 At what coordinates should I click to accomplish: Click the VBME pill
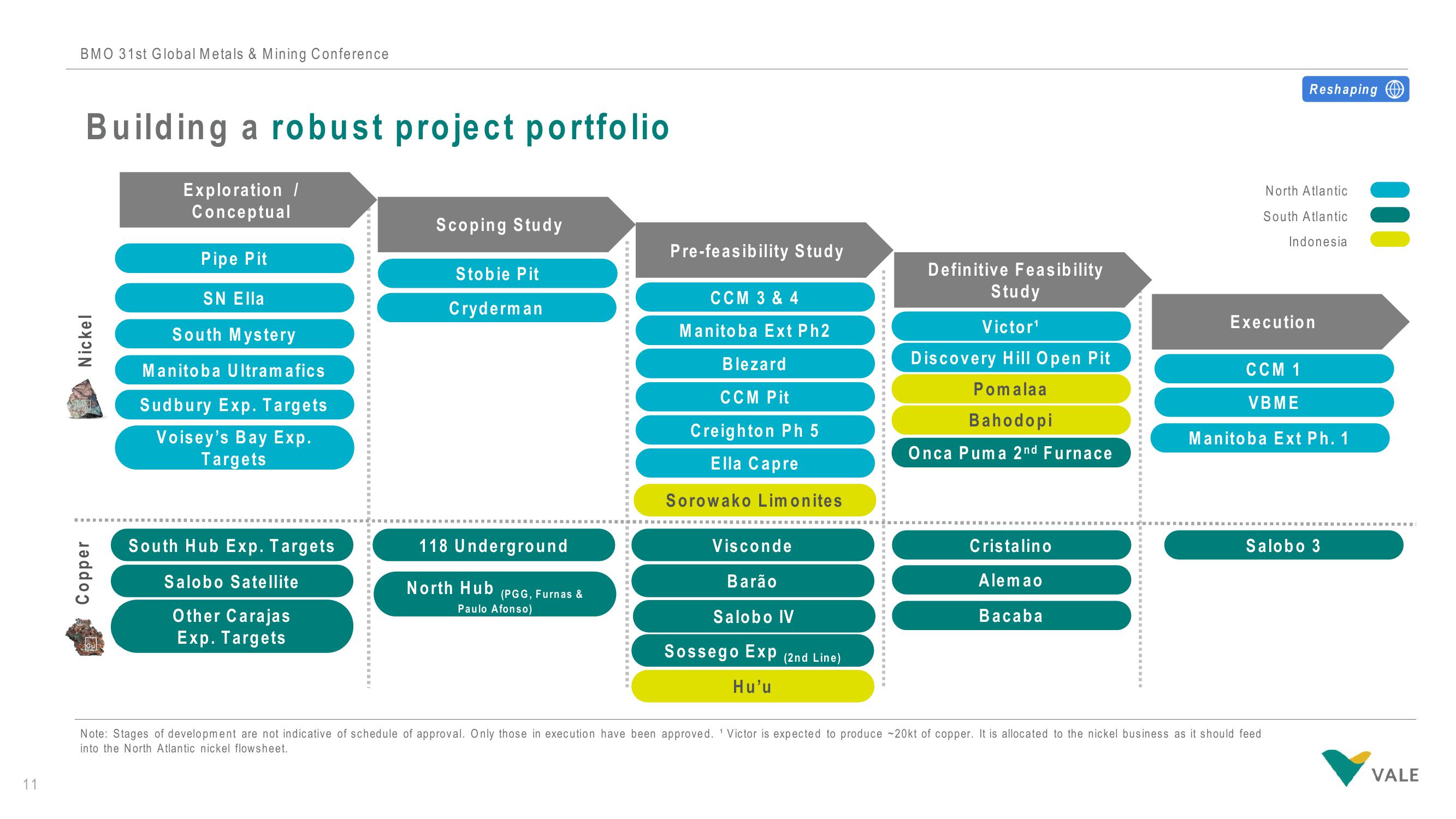pos(1274,402)
